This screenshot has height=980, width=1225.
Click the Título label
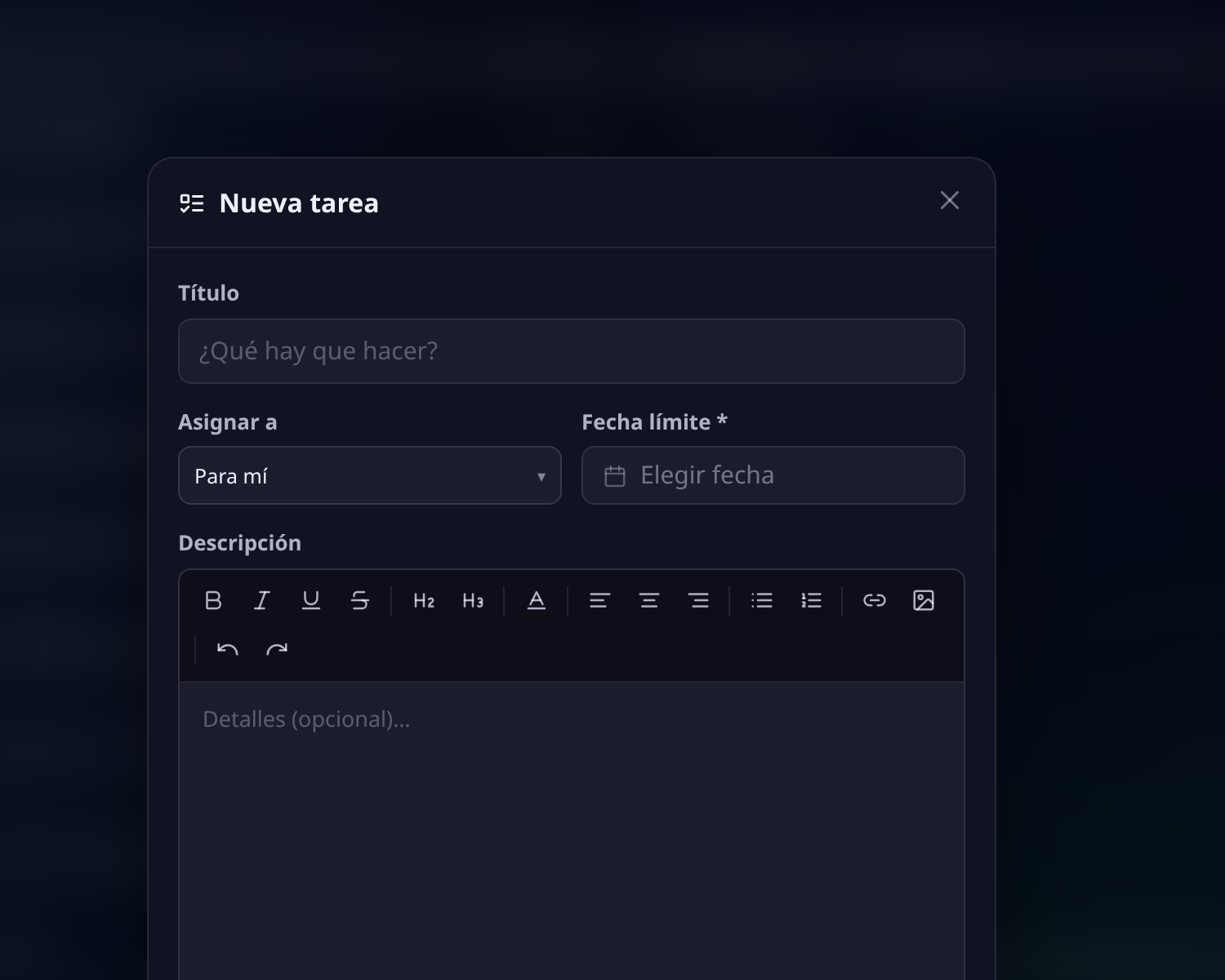point(209,293)
